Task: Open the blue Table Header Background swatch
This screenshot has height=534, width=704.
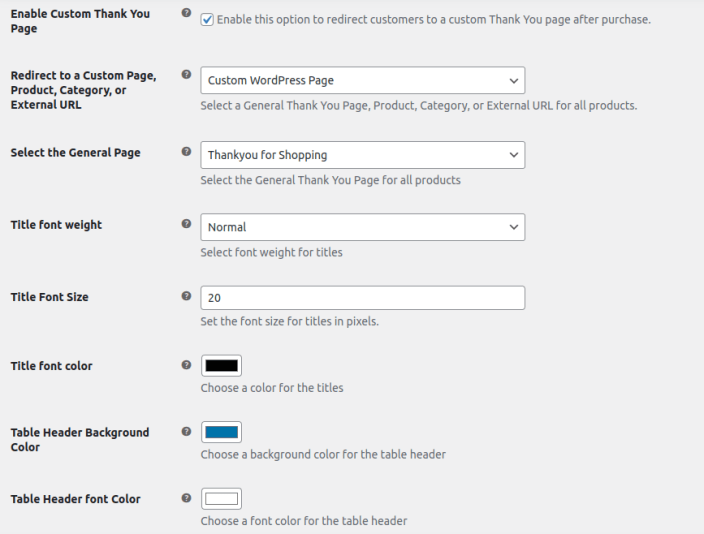Action: tap(221, 432)
